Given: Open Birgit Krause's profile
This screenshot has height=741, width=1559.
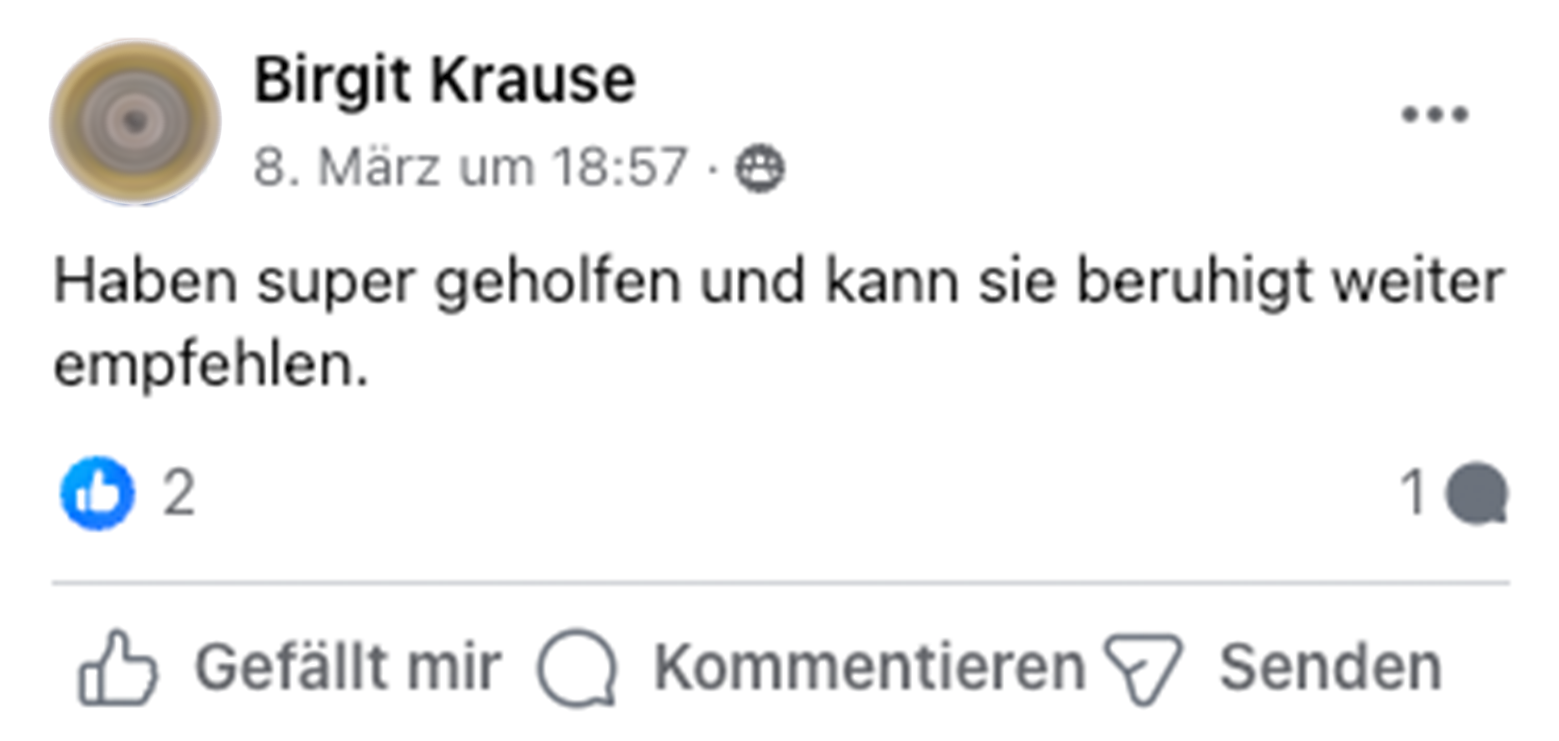Looking at the screenshot, I should point(443,80).
